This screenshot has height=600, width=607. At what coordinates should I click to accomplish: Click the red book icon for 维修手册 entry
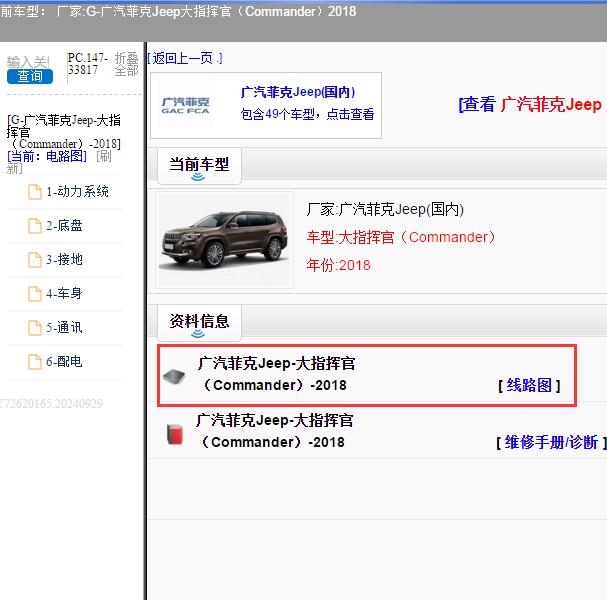click(175, 434)
